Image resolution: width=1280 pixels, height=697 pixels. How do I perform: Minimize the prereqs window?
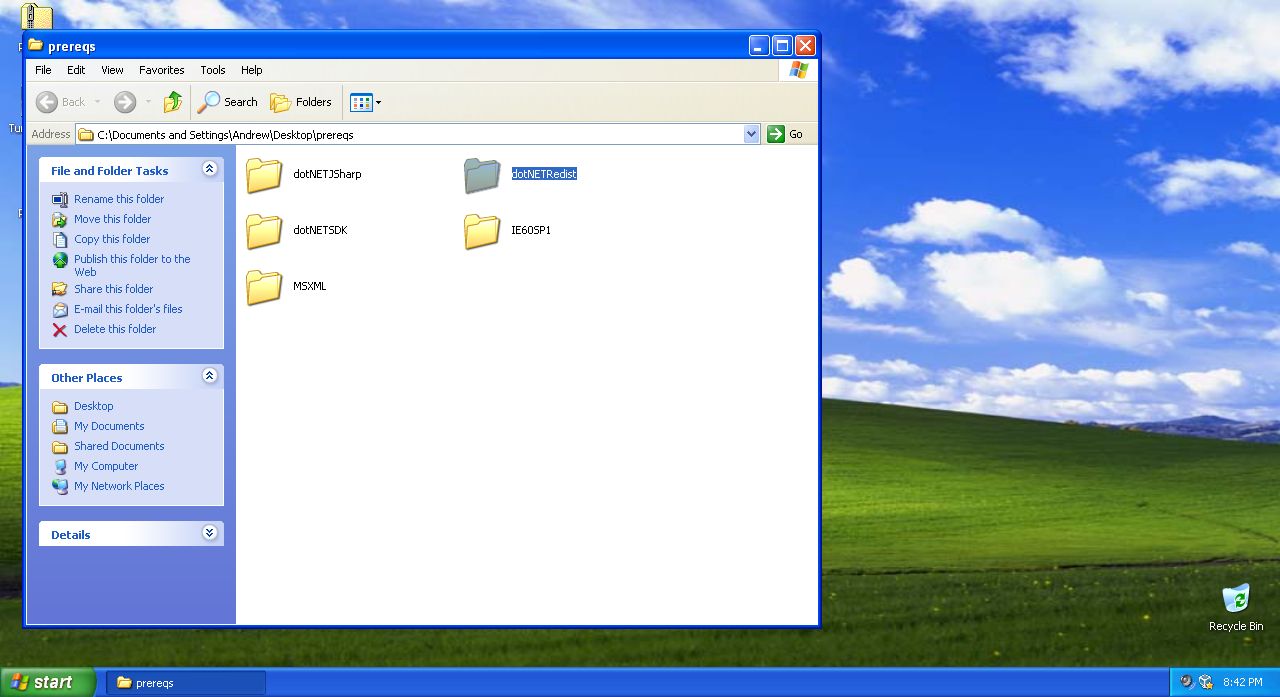tap(759, 45)
